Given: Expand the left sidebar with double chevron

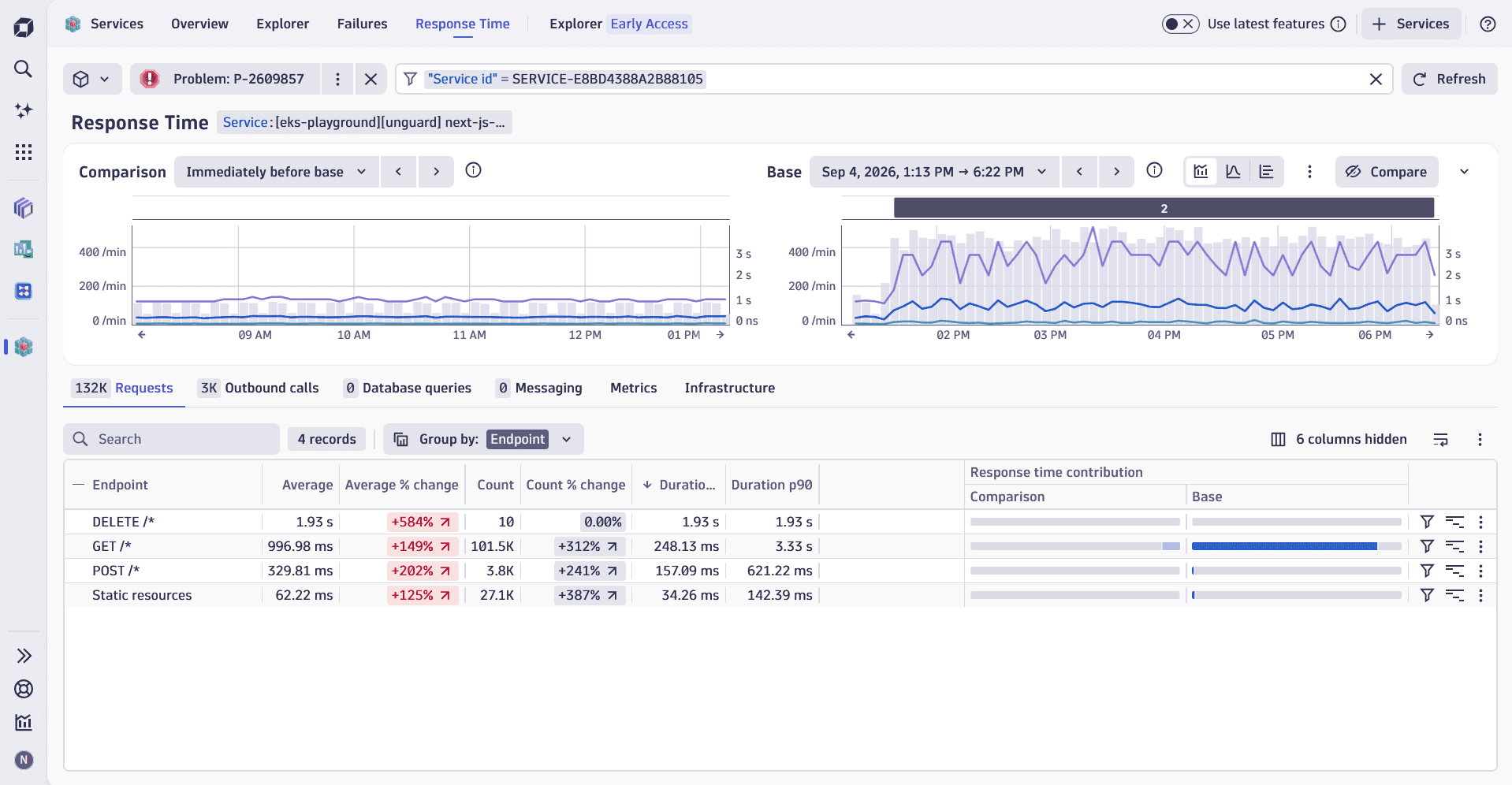Looking at the screenshot, I should tap(24, 656).
